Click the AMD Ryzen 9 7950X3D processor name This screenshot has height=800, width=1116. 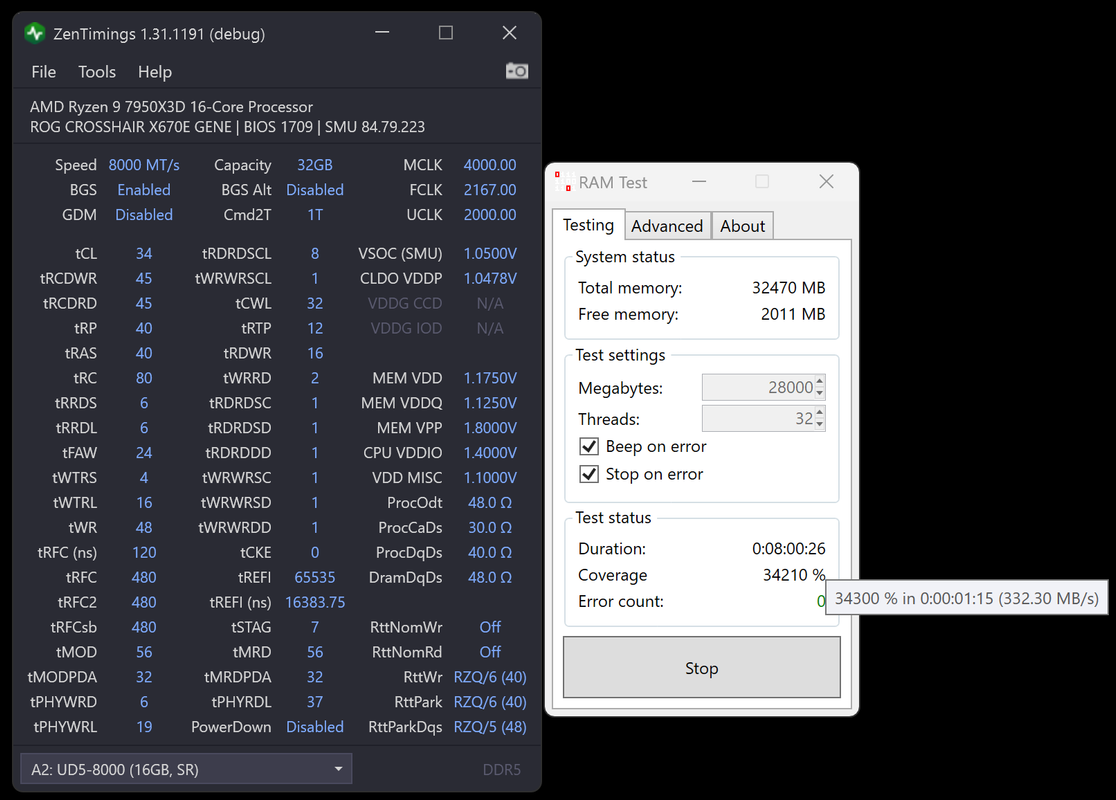pyautogui.click(x=172, y=107)
